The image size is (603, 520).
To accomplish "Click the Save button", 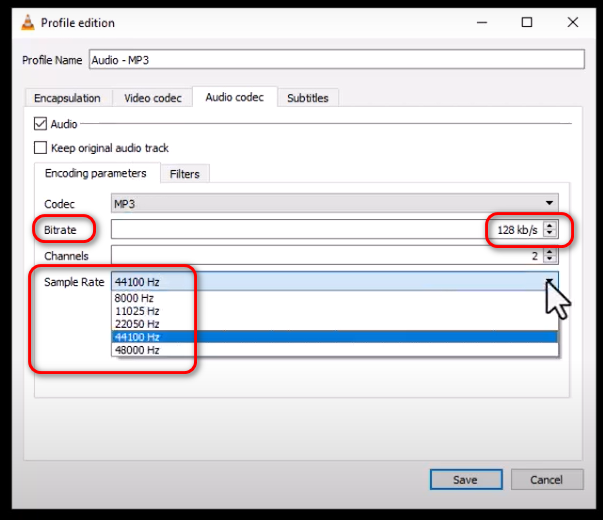I will 466,480.
